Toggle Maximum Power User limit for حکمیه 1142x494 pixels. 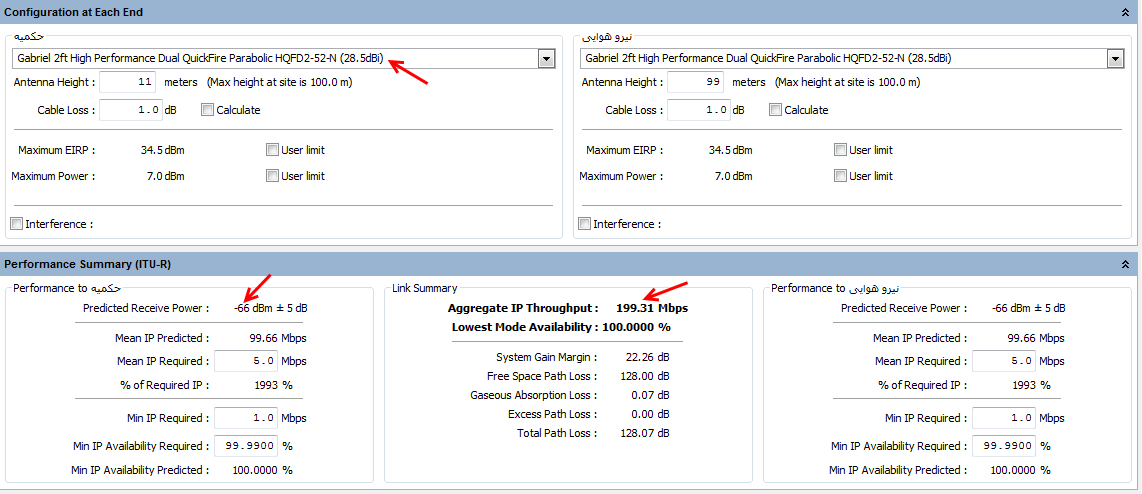pyautogui.click(x=272, y=176)
